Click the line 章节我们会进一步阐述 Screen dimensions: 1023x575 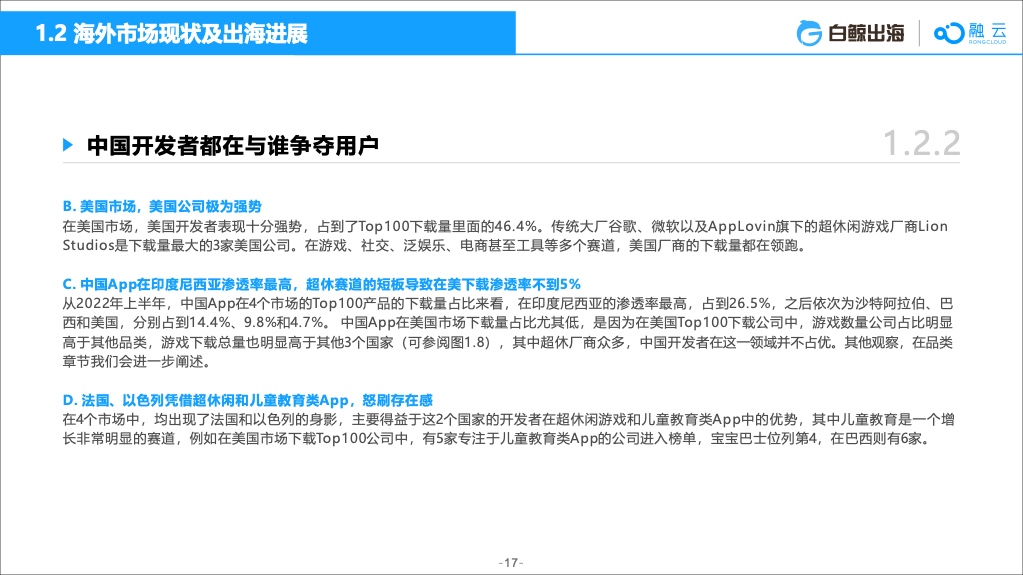[x=137, y=362]
